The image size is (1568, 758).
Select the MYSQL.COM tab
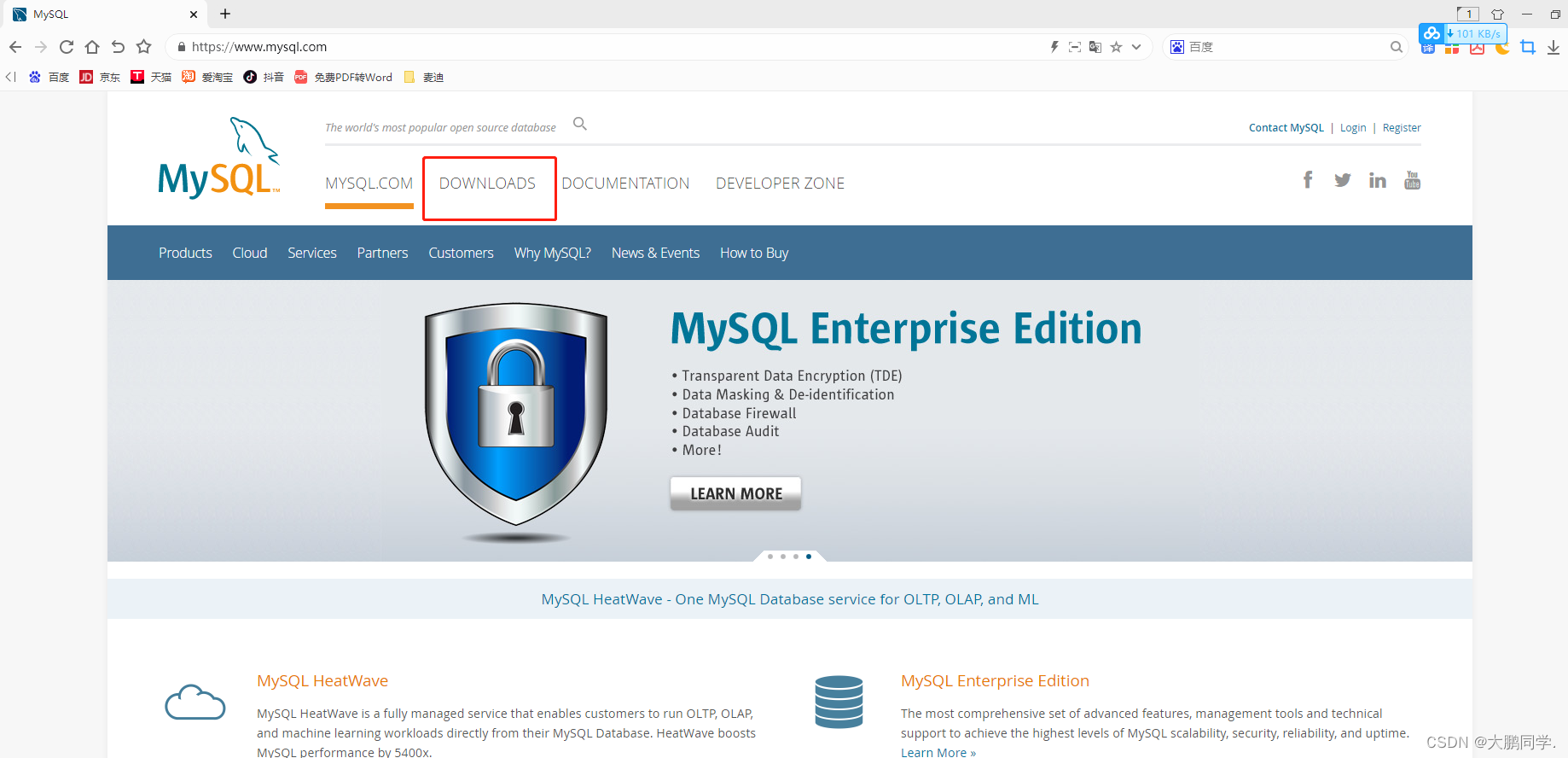(369, 184)
